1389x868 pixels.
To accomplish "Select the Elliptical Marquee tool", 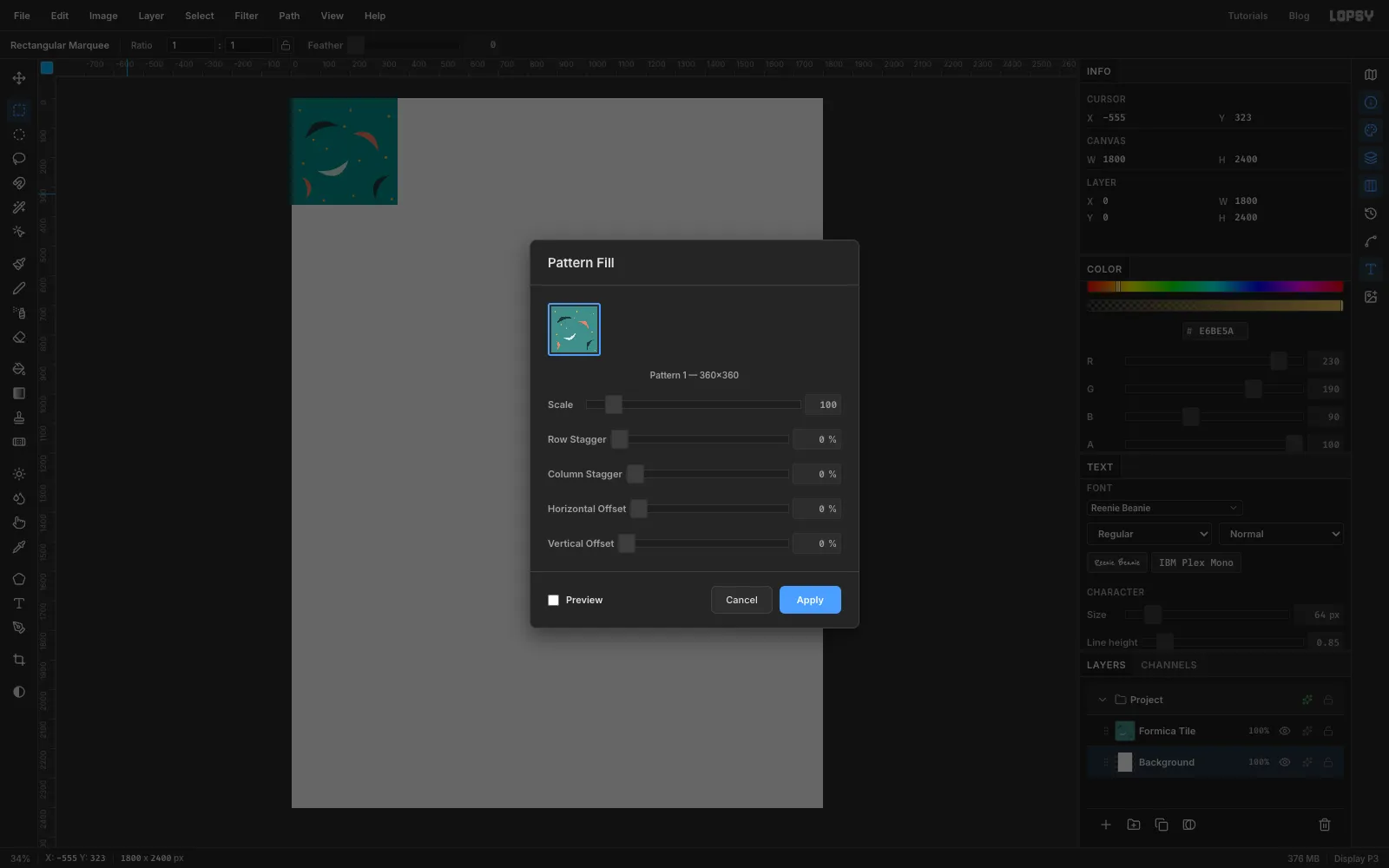I will 19,135.
